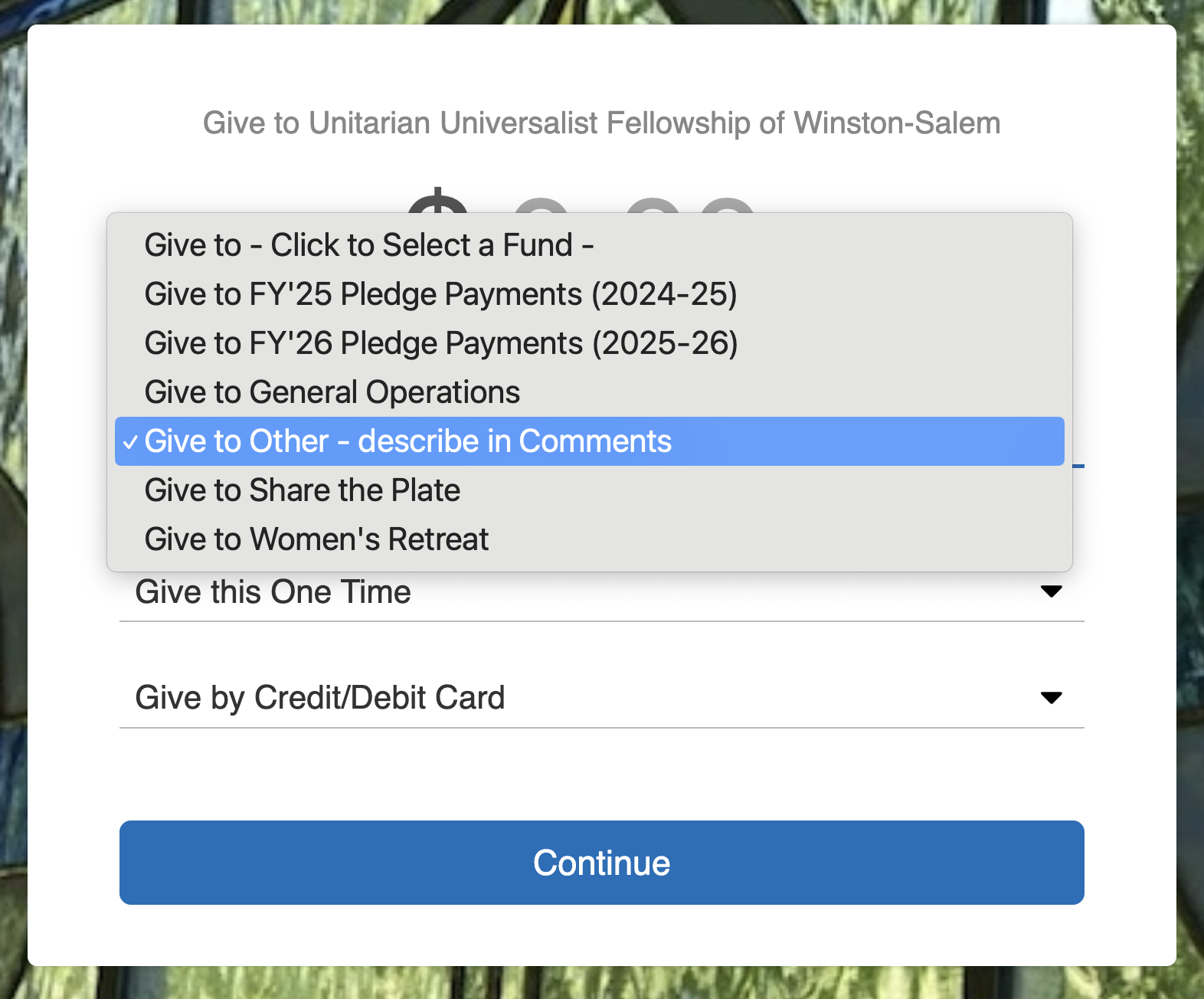This screenshot has height=999, width=1204.
Task: Select the "Click to Select a Fund" placeholder option
Action: click(x=369, y=245)
